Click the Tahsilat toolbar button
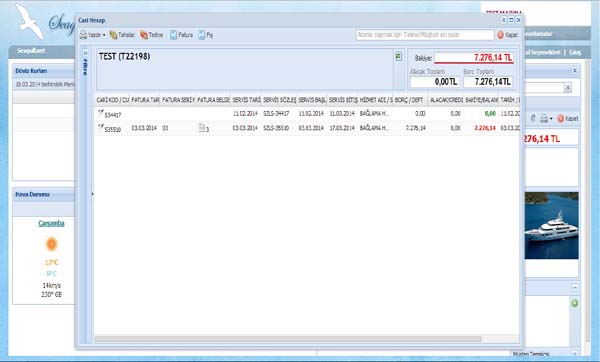 (122, 35)
